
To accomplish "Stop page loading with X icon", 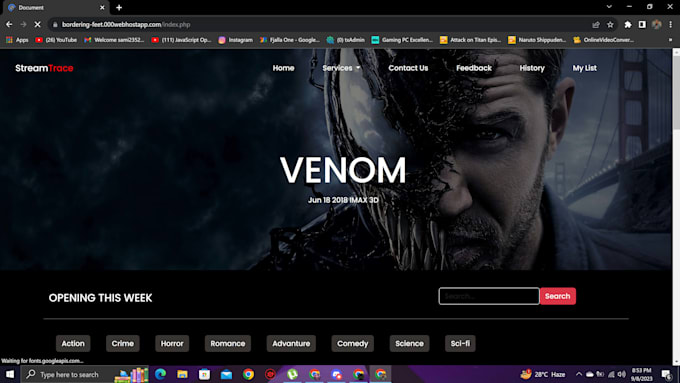I will tap(37, 25).
